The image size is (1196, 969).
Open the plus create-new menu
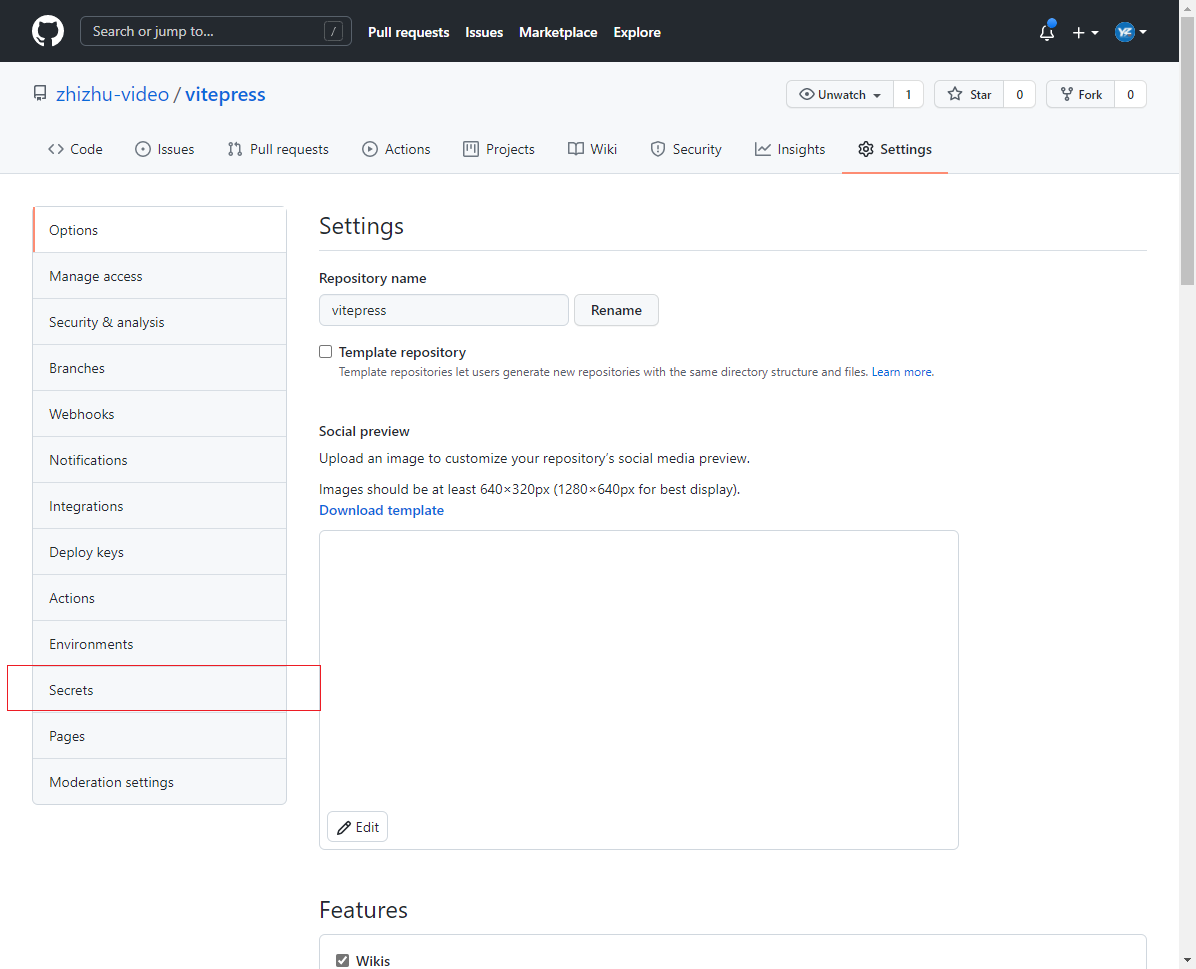point(1085,32)
